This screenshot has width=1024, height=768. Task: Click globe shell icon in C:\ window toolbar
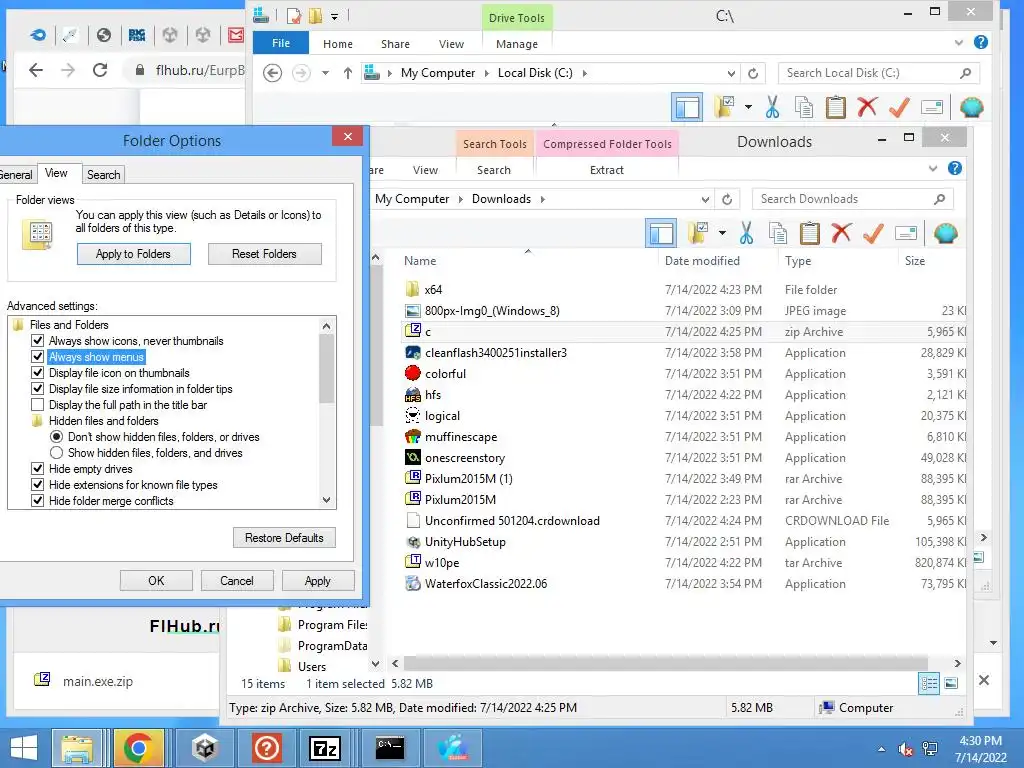(971, 107)
